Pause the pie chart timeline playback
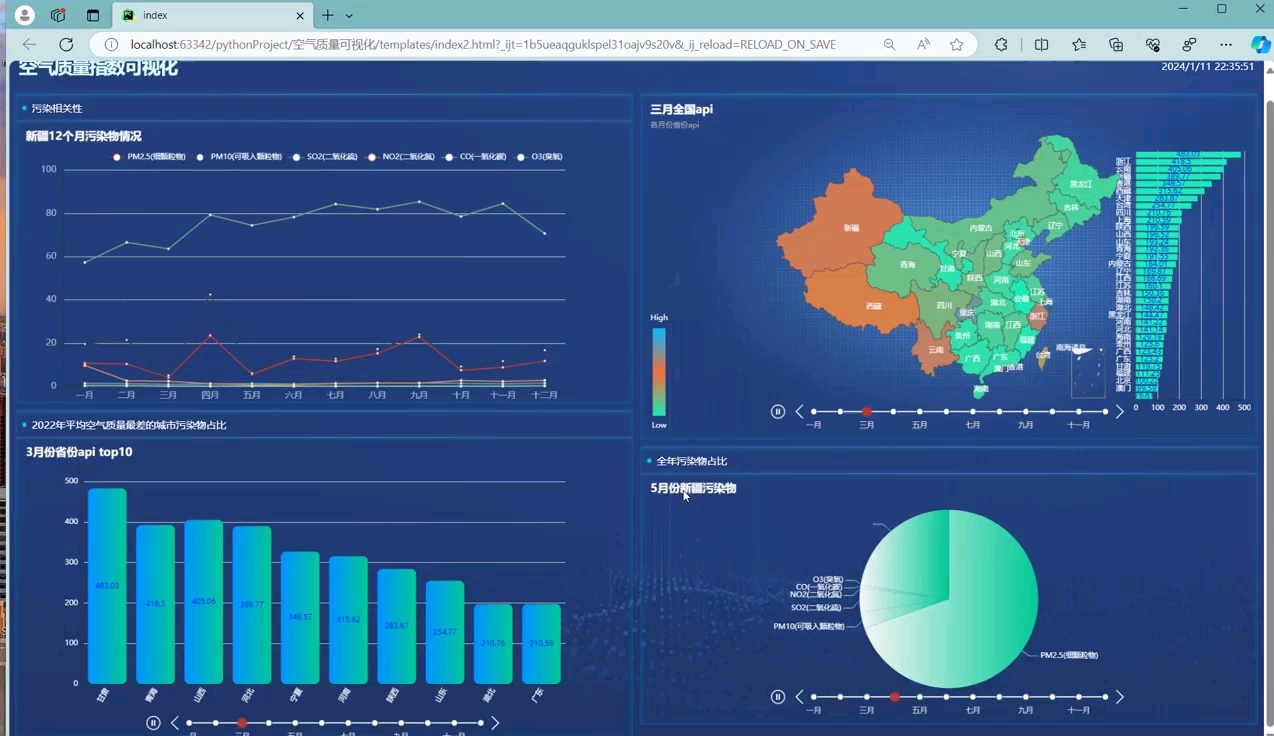 778,697
